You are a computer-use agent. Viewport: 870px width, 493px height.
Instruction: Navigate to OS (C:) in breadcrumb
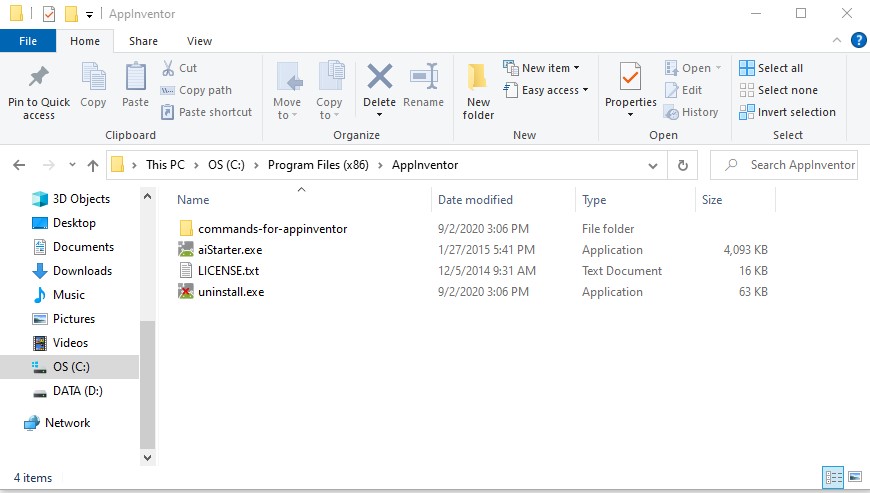pyautogui.click(x=226, y=165)
